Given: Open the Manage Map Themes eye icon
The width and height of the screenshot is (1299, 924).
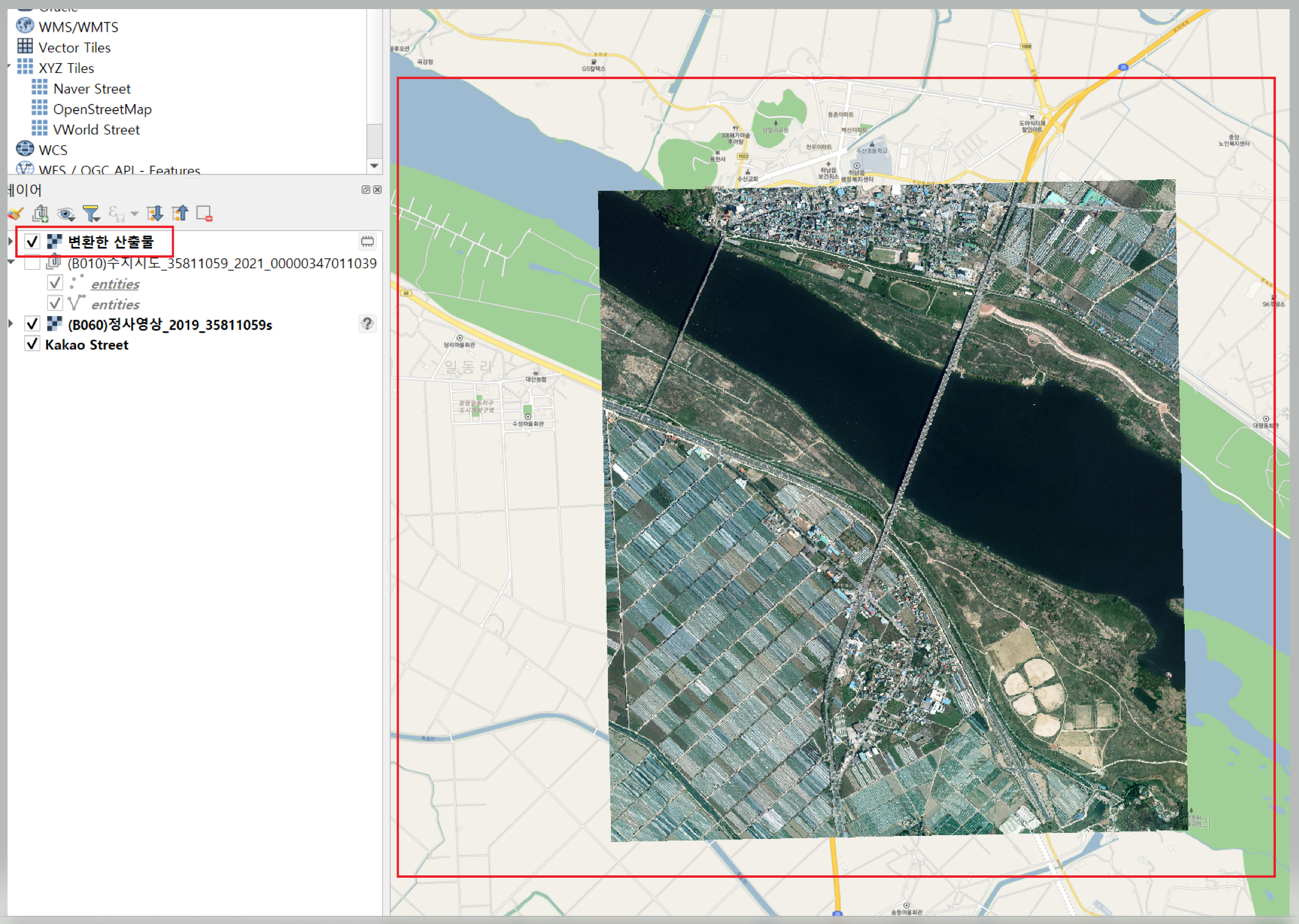Looking at the screenshot, I should (66, 213).
